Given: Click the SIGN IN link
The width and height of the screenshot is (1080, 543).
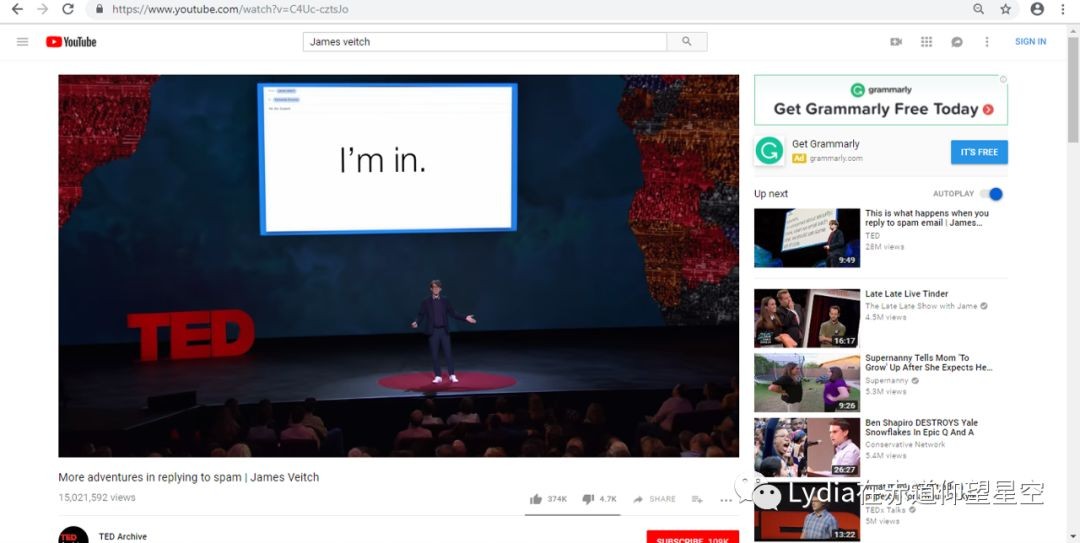Looking at the screenshot, I should click(1030, 42).
